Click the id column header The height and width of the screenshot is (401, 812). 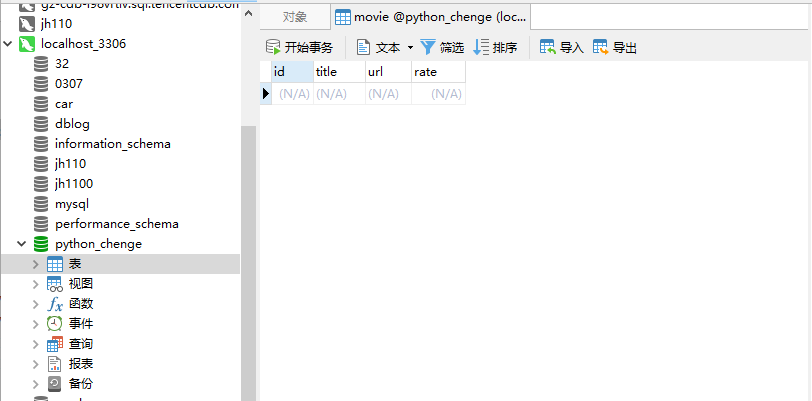(x=292, y=72)
